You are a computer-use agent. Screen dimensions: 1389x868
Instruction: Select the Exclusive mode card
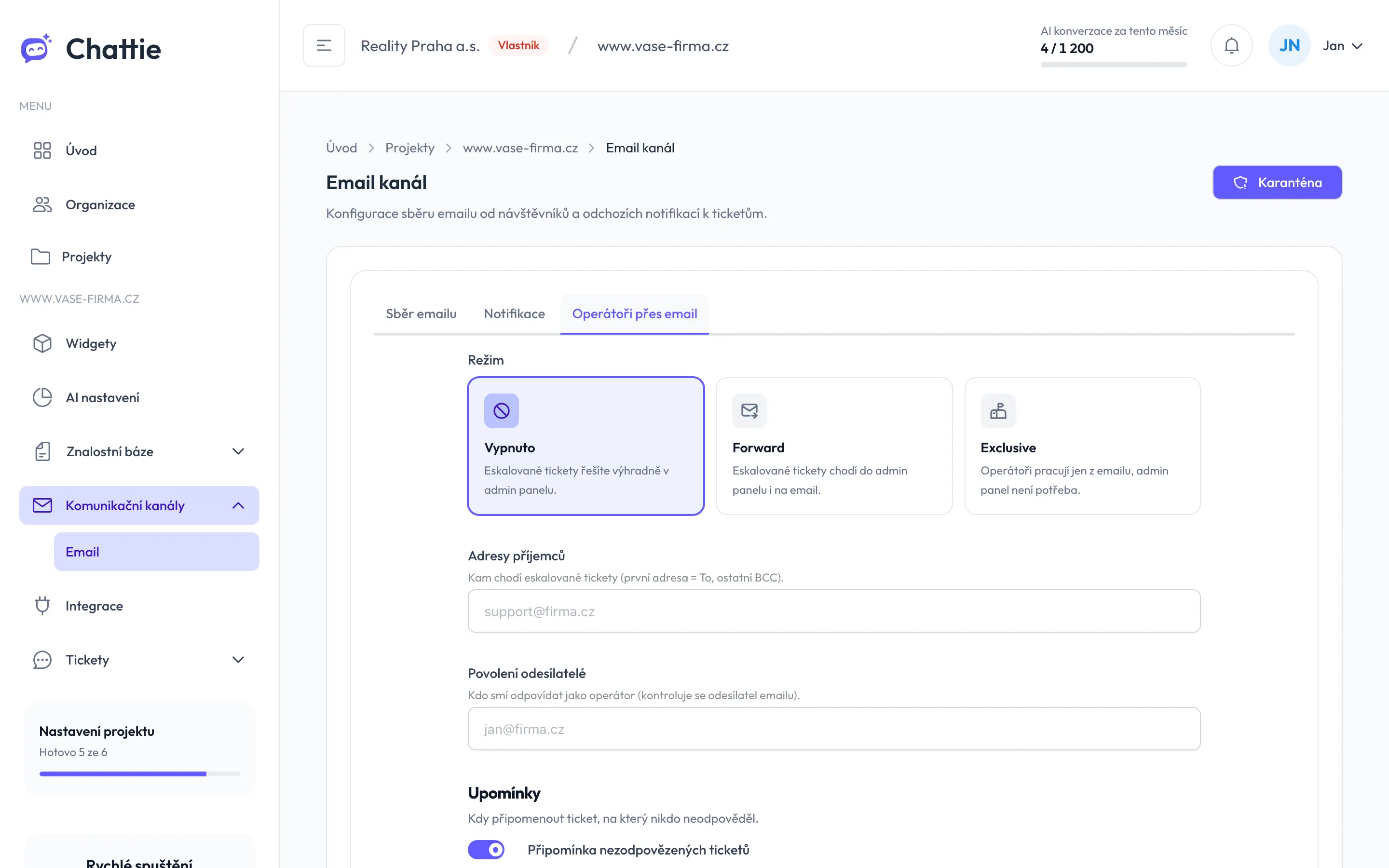(x=1082, y=446)
